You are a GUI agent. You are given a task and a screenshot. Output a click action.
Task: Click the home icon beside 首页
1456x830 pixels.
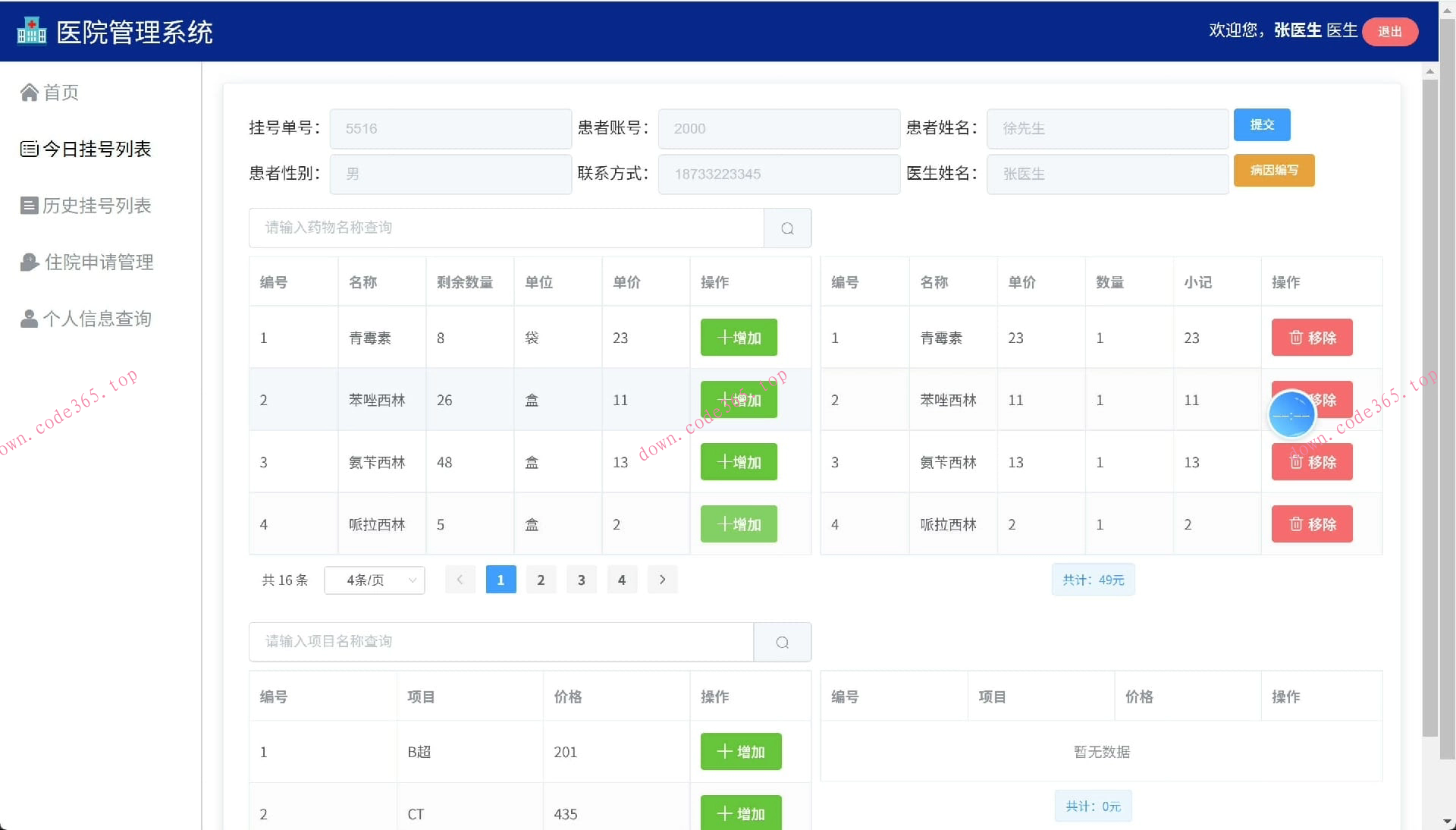pyautogui.click(x=30, y=93)
